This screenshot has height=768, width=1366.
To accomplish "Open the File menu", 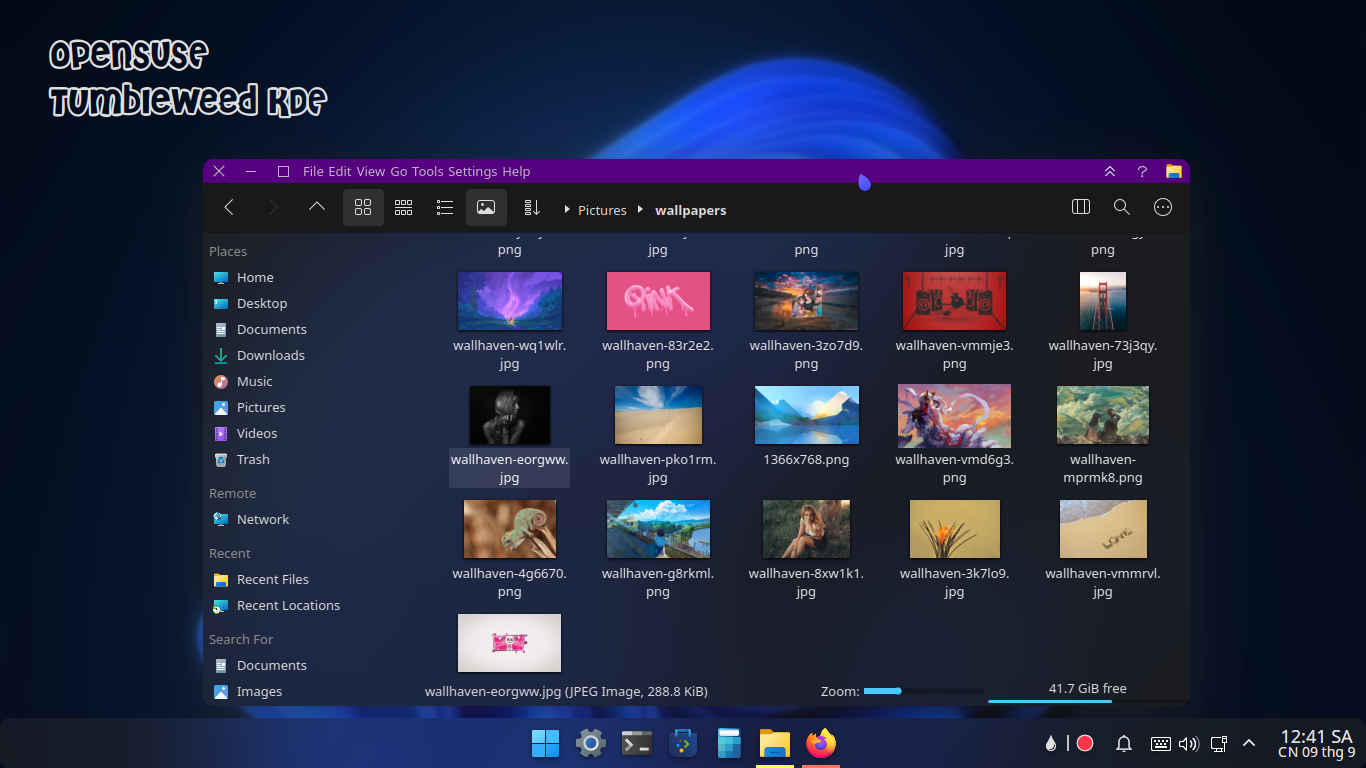I will click(313, 172).
